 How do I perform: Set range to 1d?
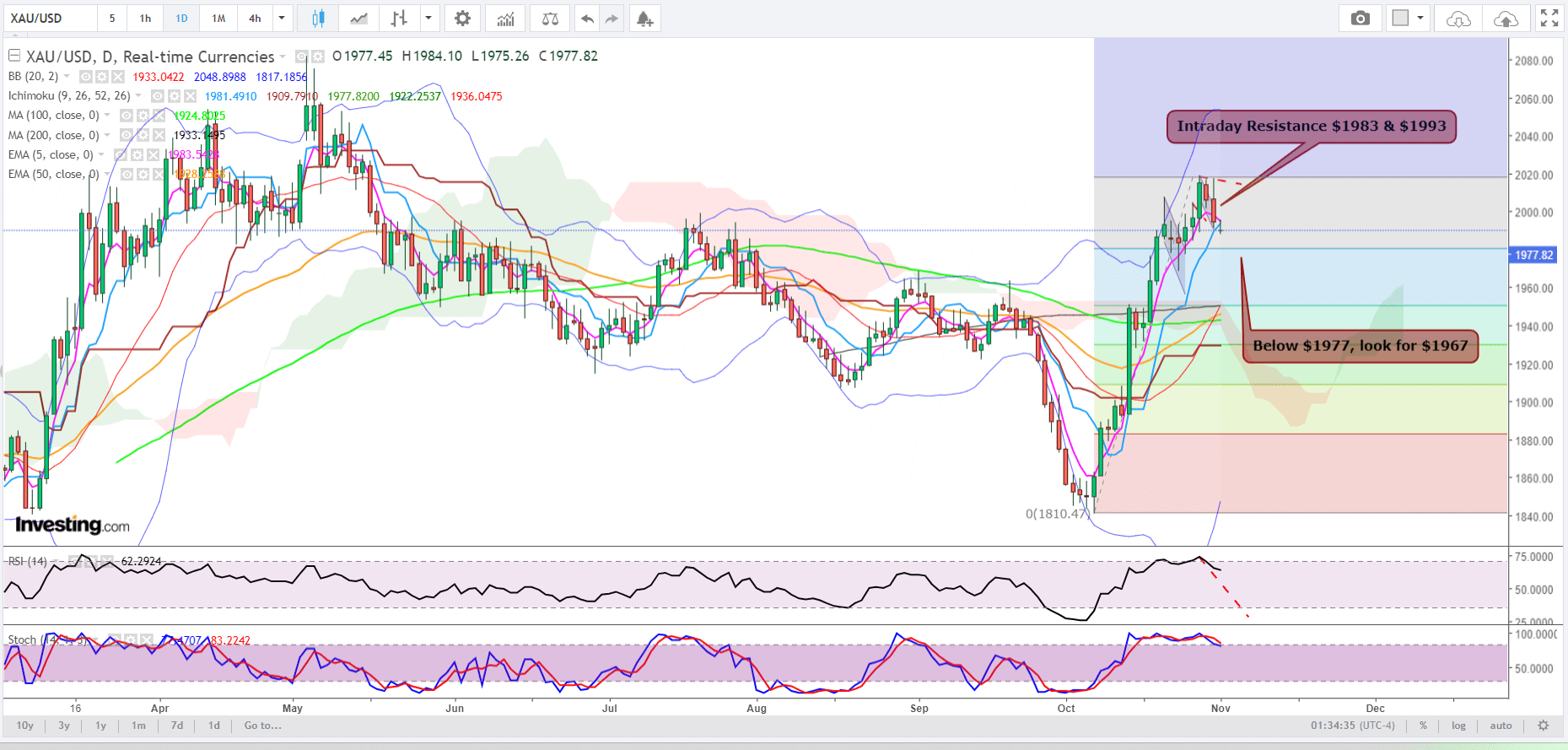[214, 726]
